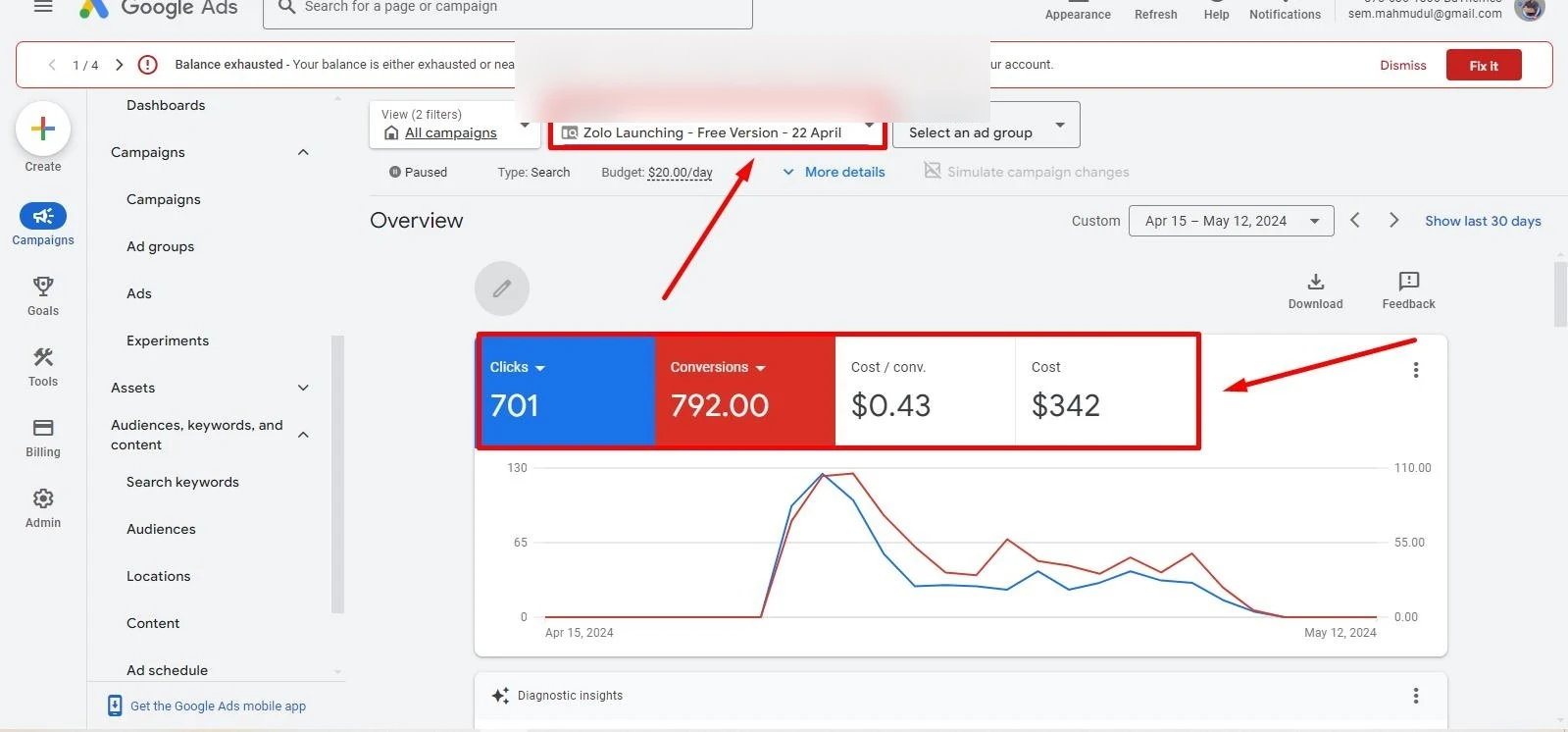Open Ad groups in the side menu

point(161,246)
